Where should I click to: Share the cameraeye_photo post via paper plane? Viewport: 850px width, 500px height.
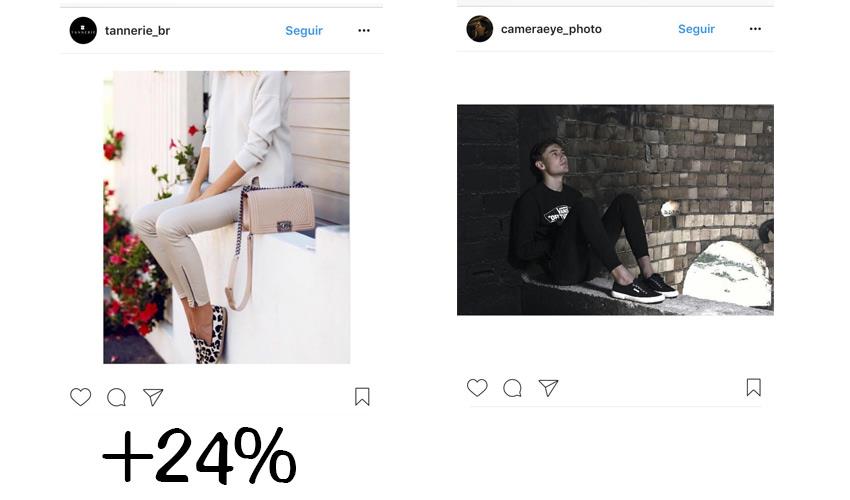548,388
